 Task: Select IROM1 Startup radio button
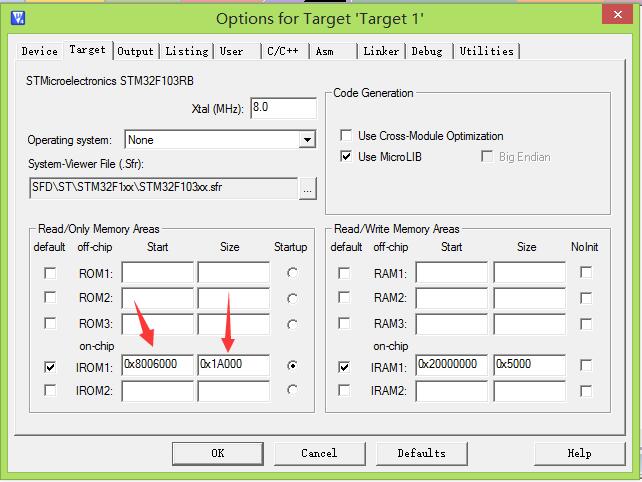point(292,365)
